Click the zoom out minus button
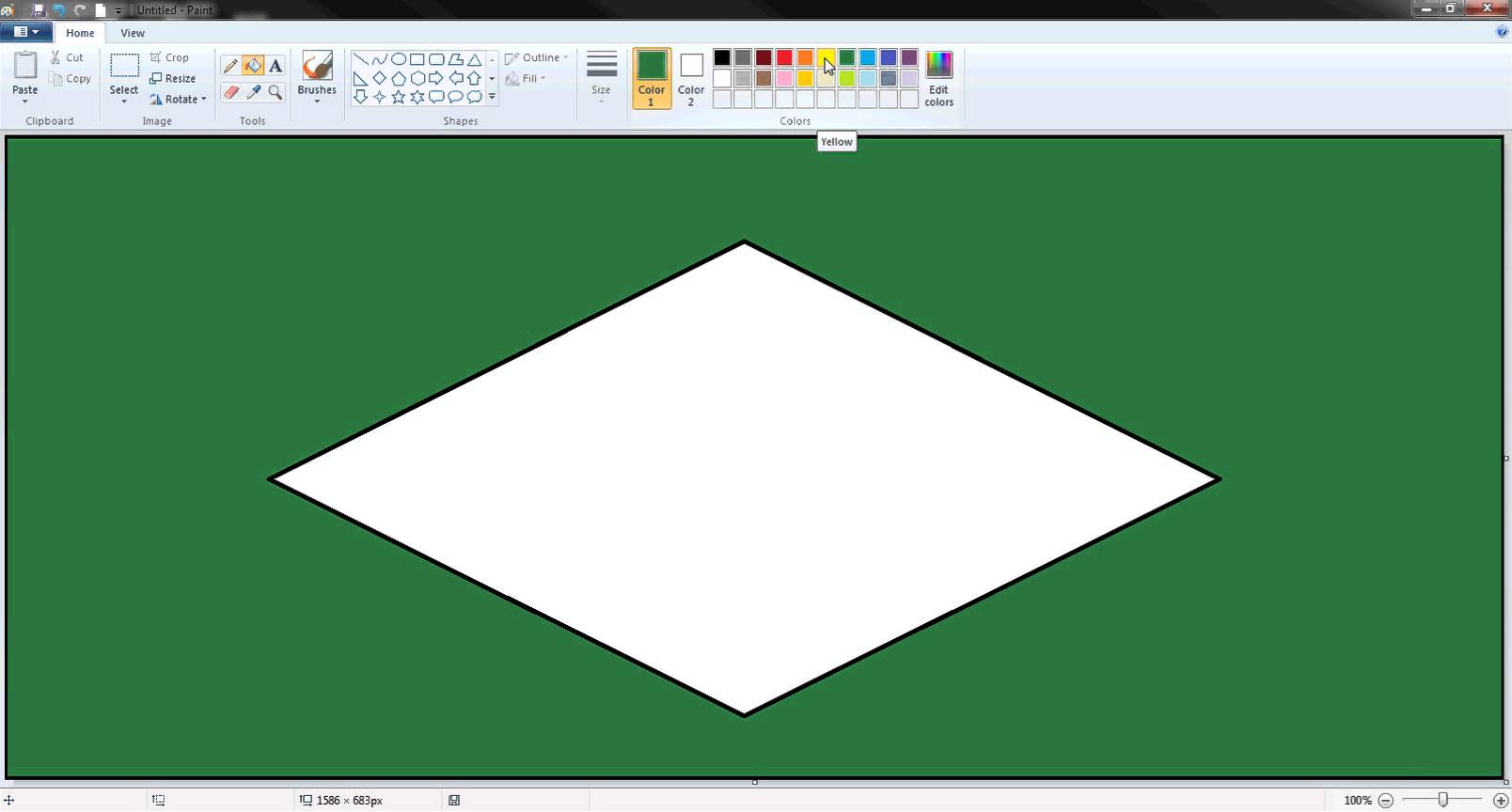Image resolution: width=1512 pixels, height=812 pixels. click(1385, 801)
